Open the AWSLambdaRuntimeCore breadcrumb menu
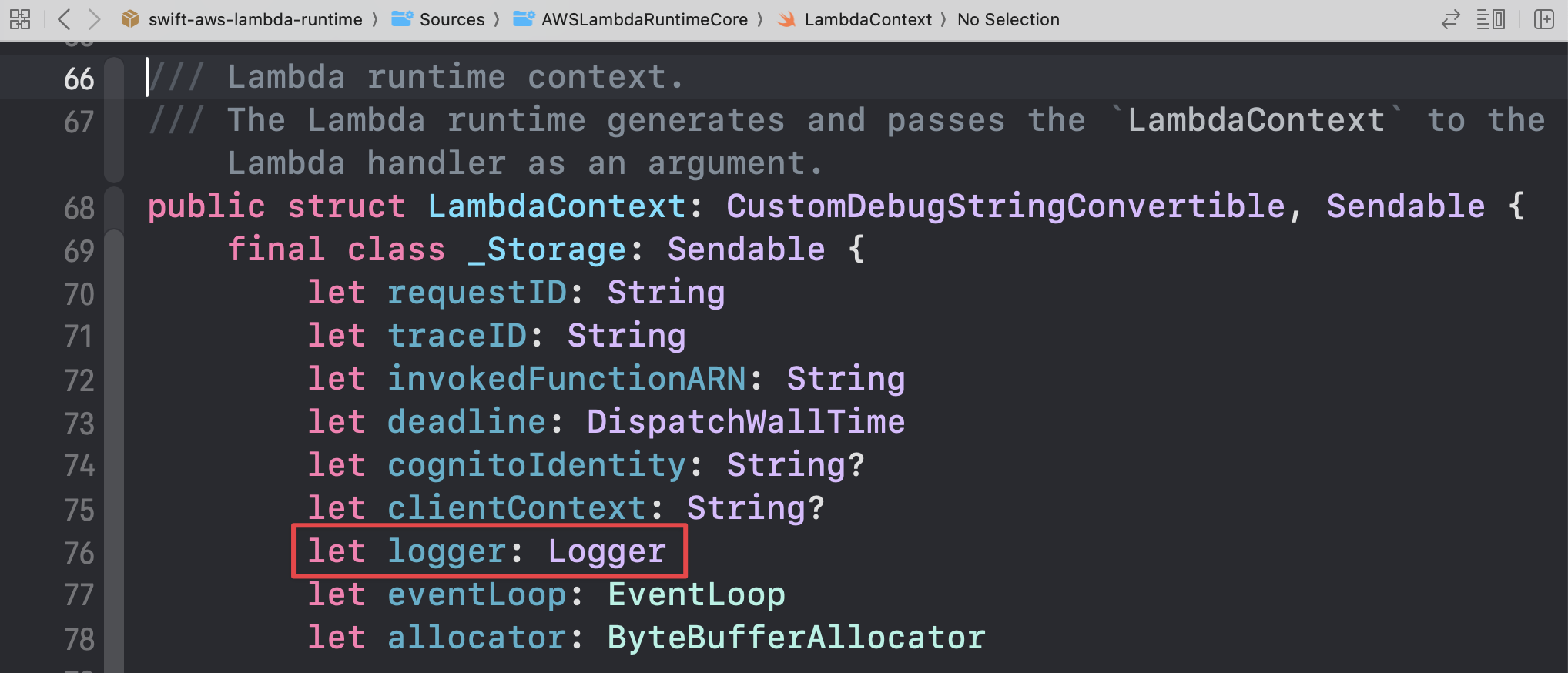The width and height of the screenshot is (1568, 673). 645,19
